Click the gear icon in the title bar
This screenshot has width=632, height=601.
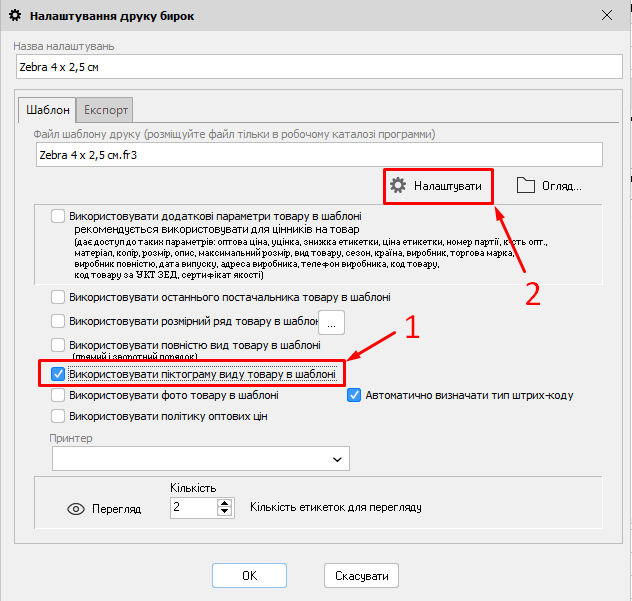coord(14,16)
